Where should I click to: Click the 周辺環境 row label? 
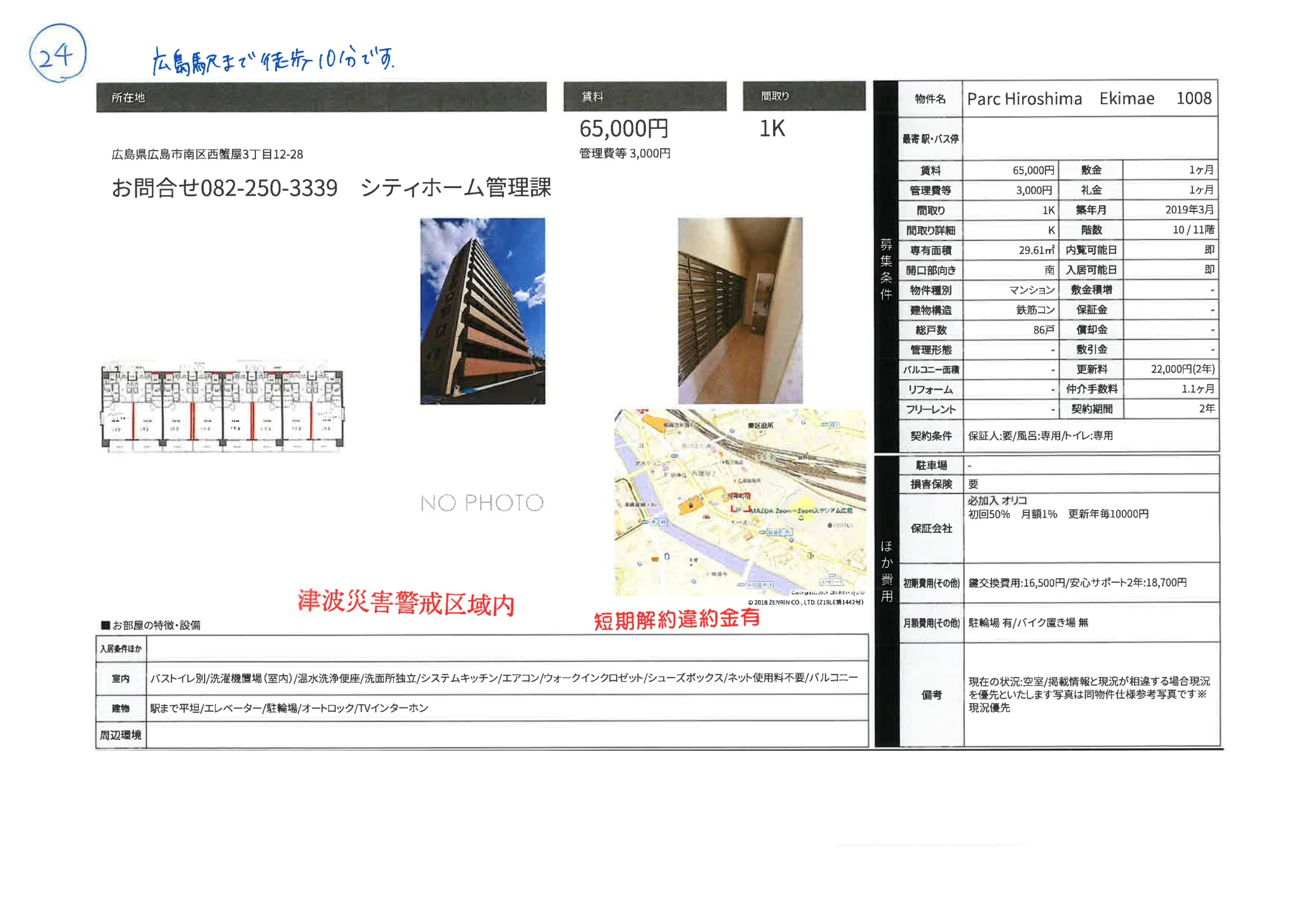pyautogui.click(x=121, y=735)
